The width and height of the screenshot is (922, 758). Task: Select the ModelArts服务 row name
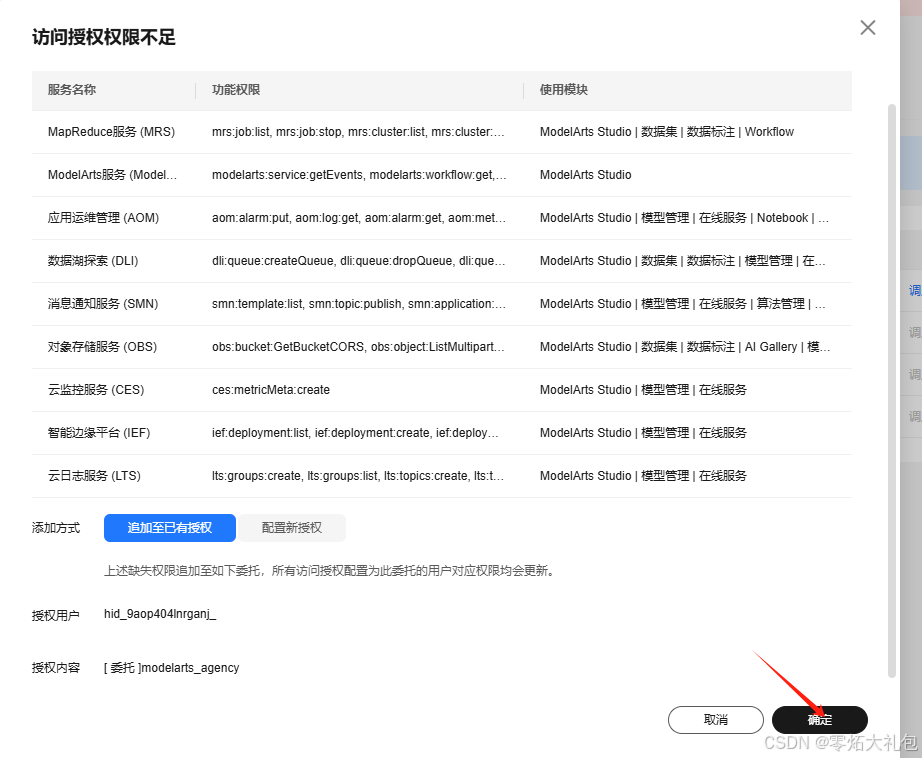point(112,175)
